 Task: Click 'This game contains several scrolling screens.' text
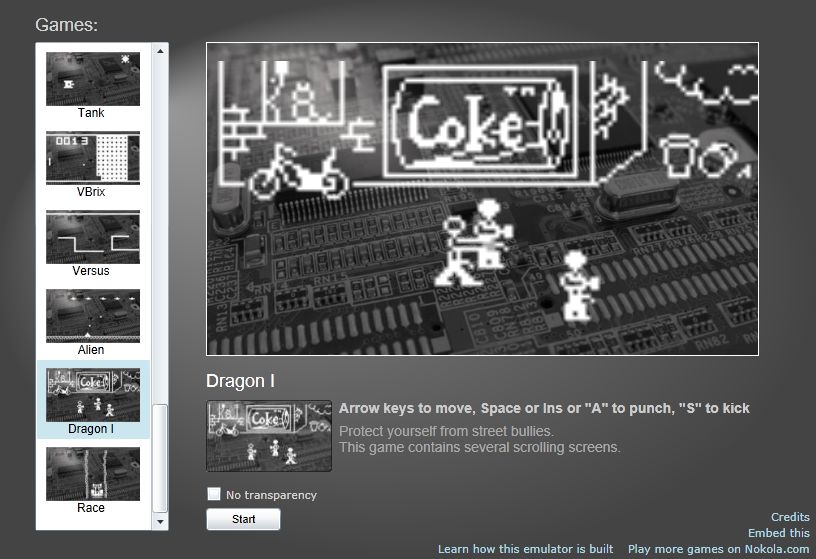pyautogui.click(x=480, y=448)
